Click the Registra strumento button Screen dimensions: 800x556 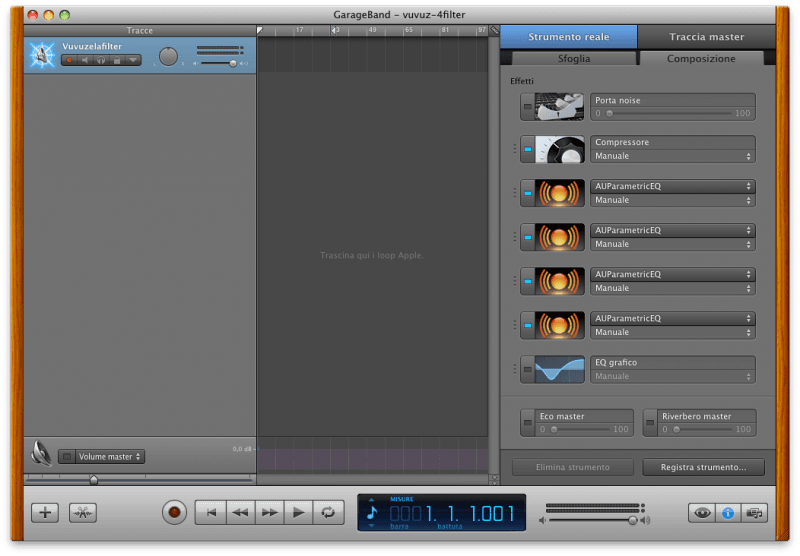(x=703, y=467)
